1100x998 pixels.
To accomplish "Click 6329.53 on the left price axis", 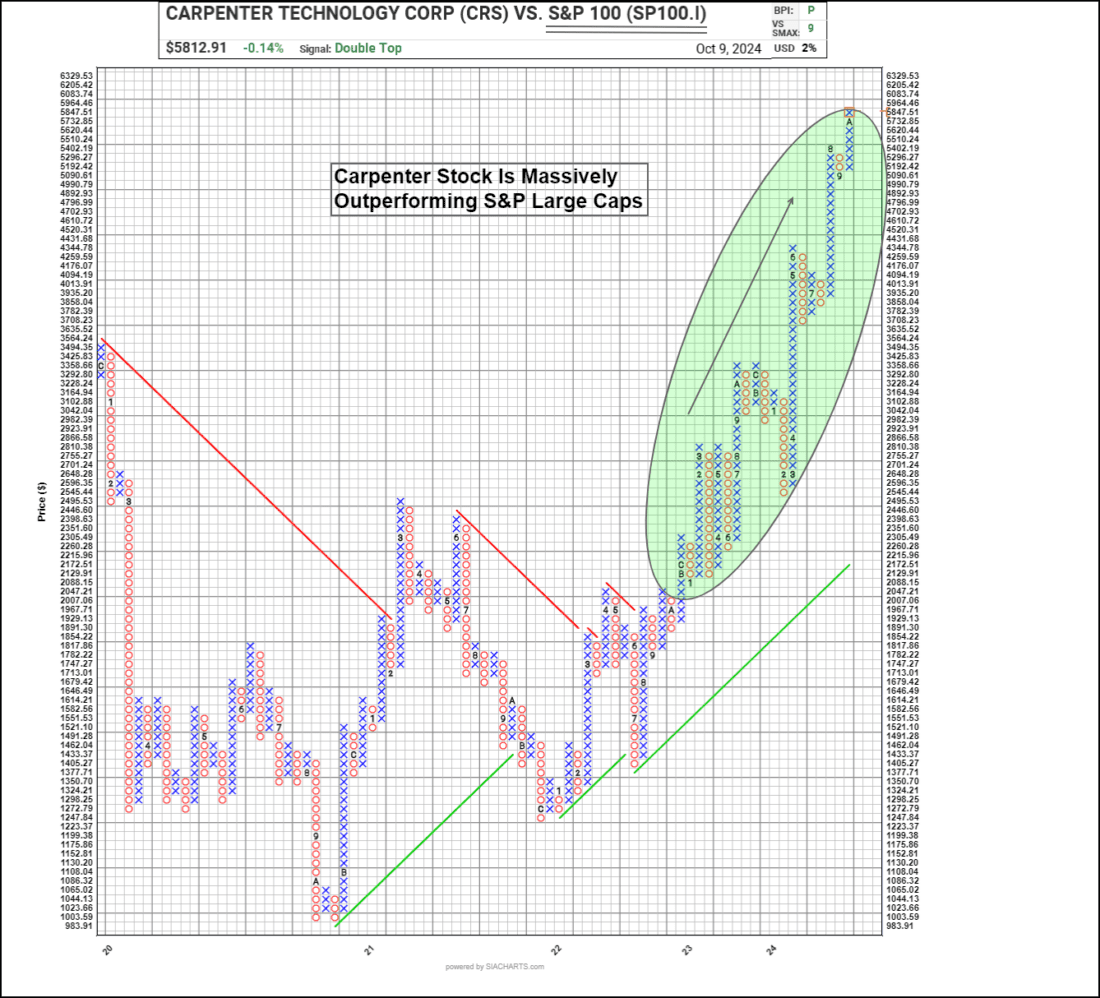I will click(76, 76).
